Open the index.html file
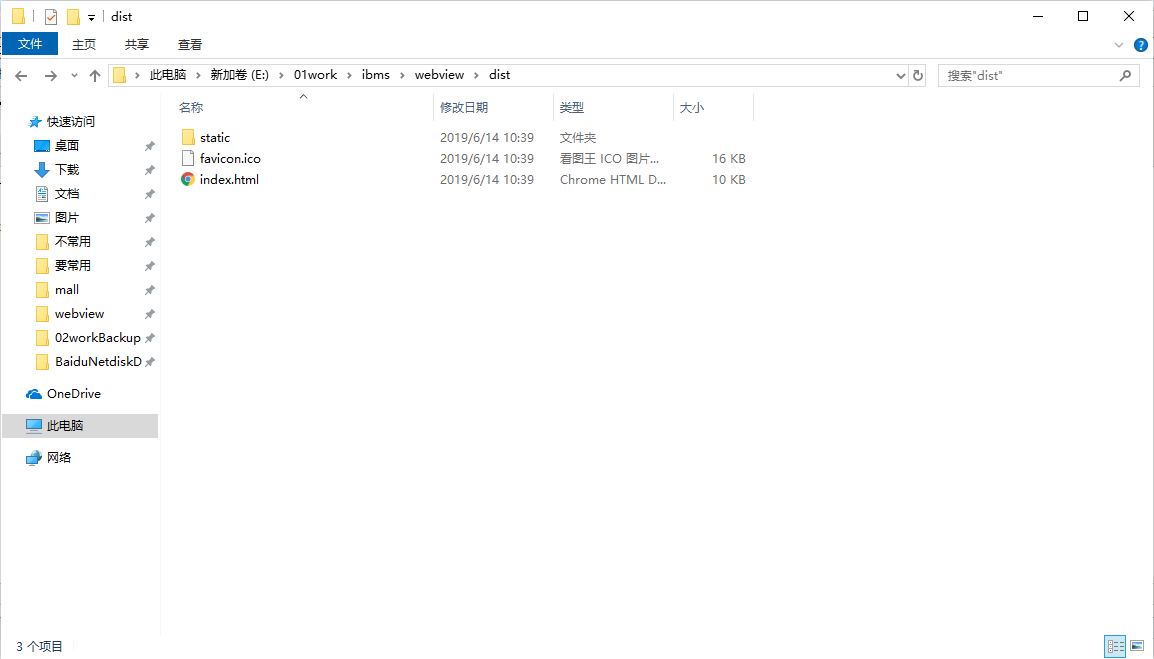The image size is (1154, 659). pyautogui.click(x=229, y=180)
